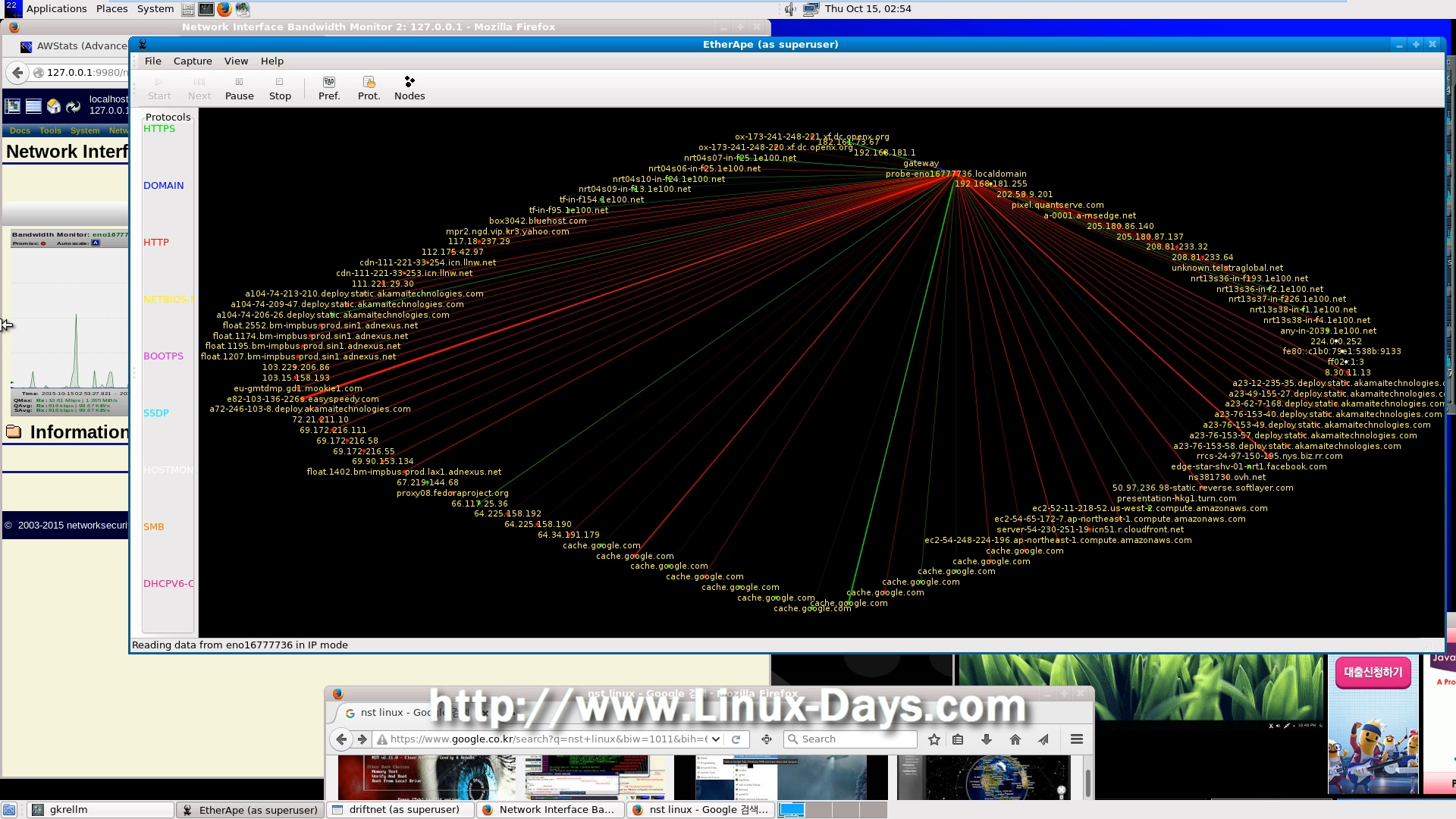Image resolution: width=1456 pixels, height=819 pixels.
Task: Open EtherApe Help menu
Action: (x=271, y=61)
